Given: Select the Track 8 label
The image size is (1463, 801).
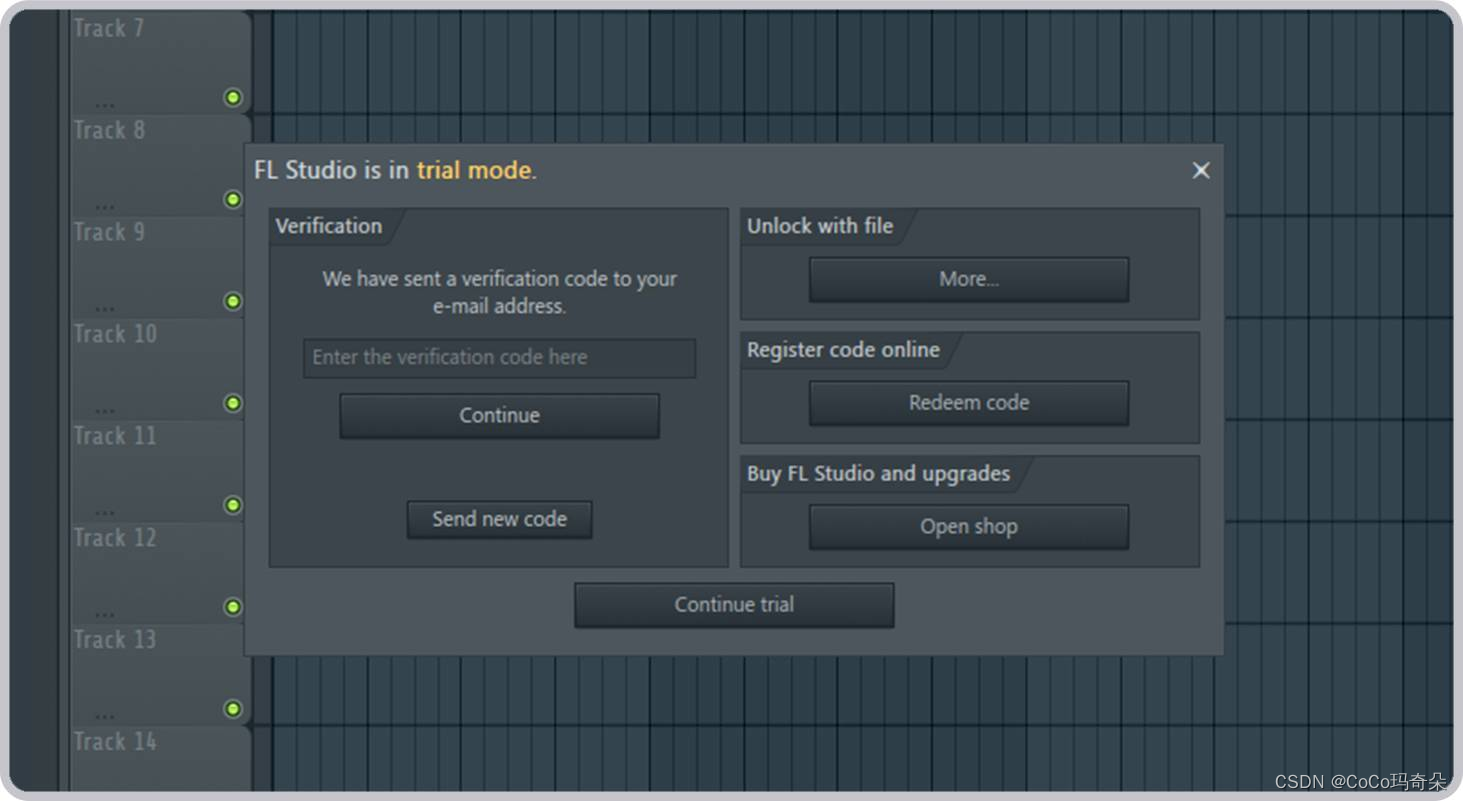Looking at the screenshot, I should pyautogui.click(x=109, y=131).
